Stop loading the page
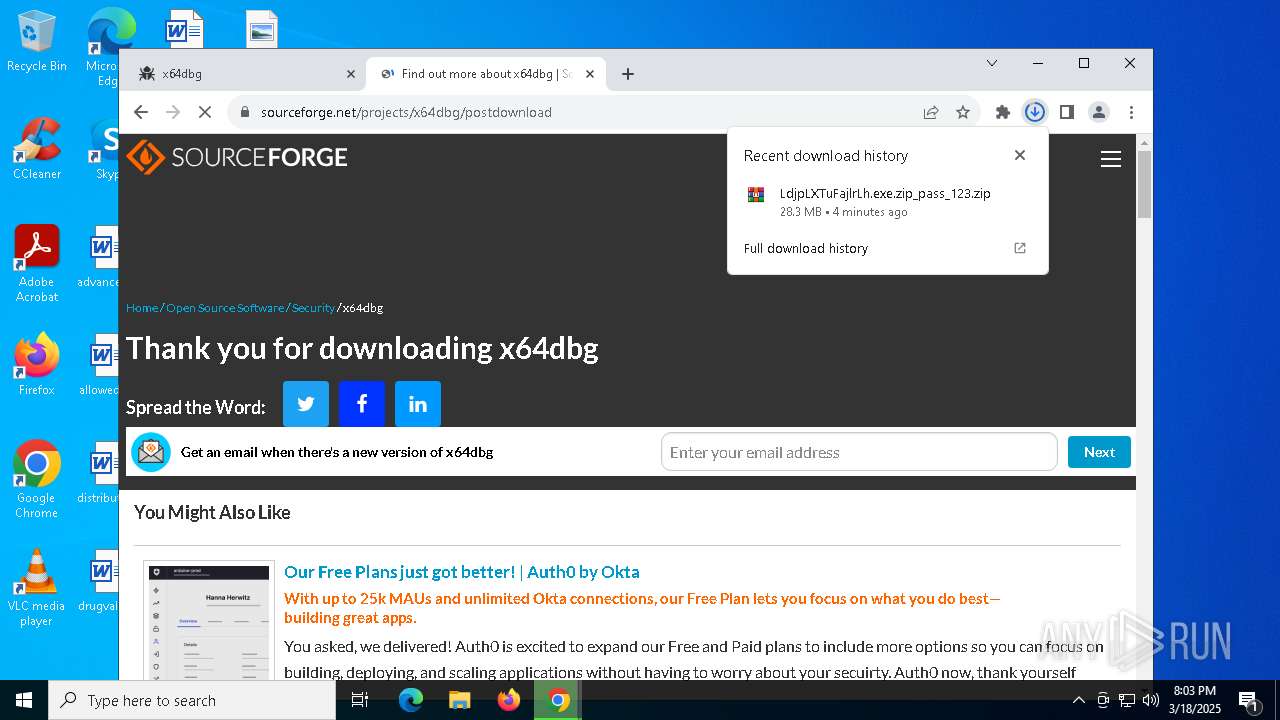The height and width of the screenshot is (720, 1280). point(205,112)
